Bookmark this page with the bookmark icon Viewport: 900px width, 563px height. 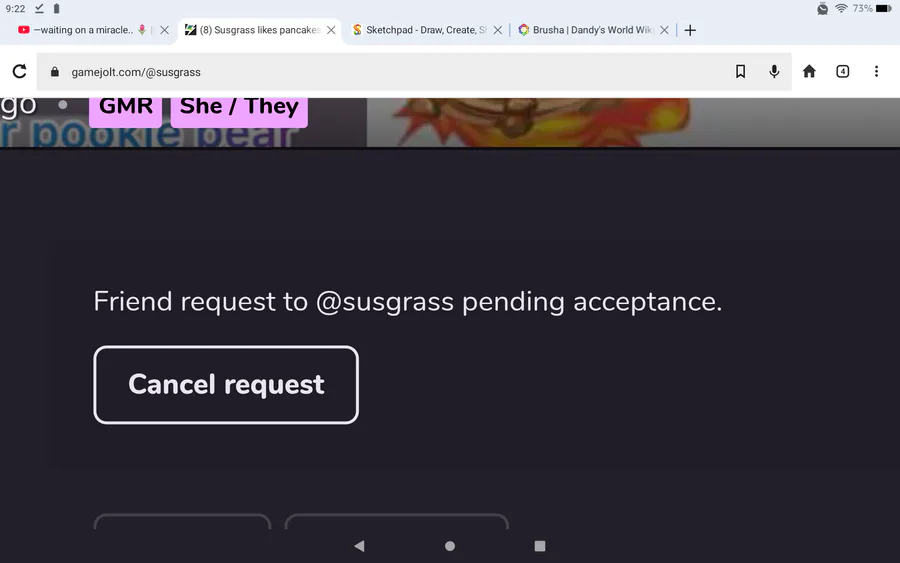click(740, 71)
